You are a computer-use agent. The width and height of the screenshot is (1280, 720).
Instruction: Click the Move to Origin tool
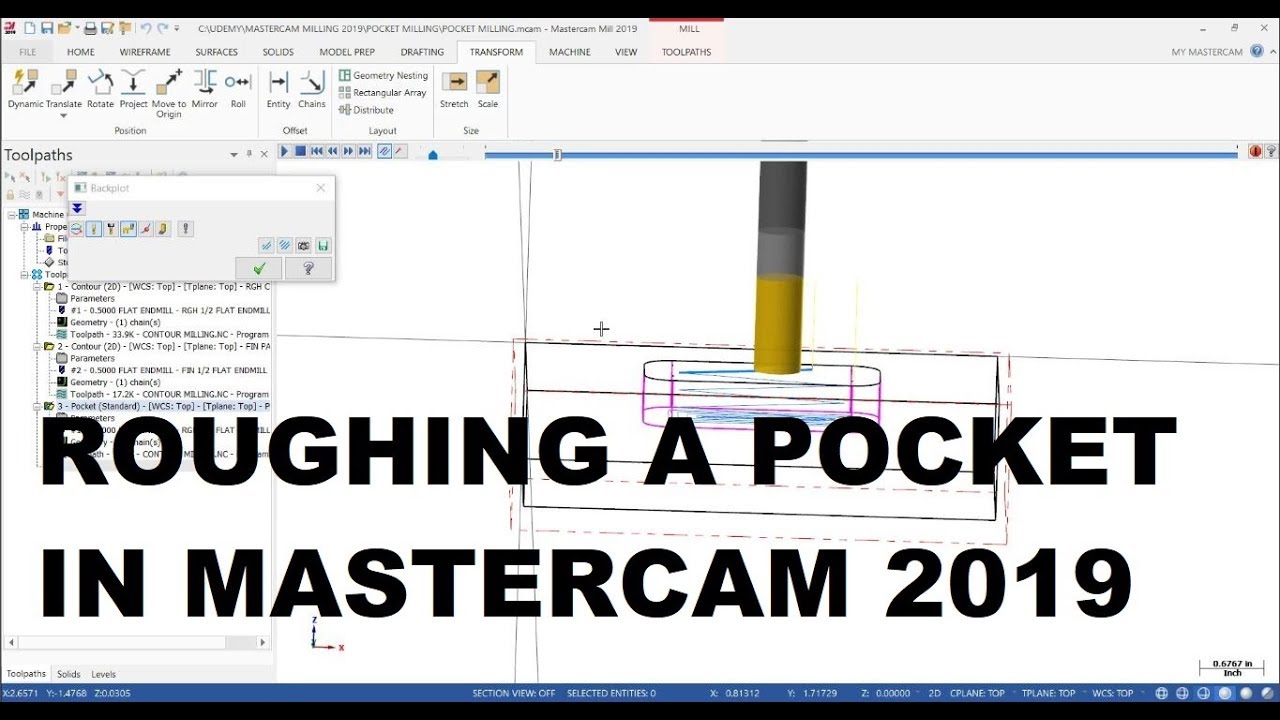(x=168, y=94)
